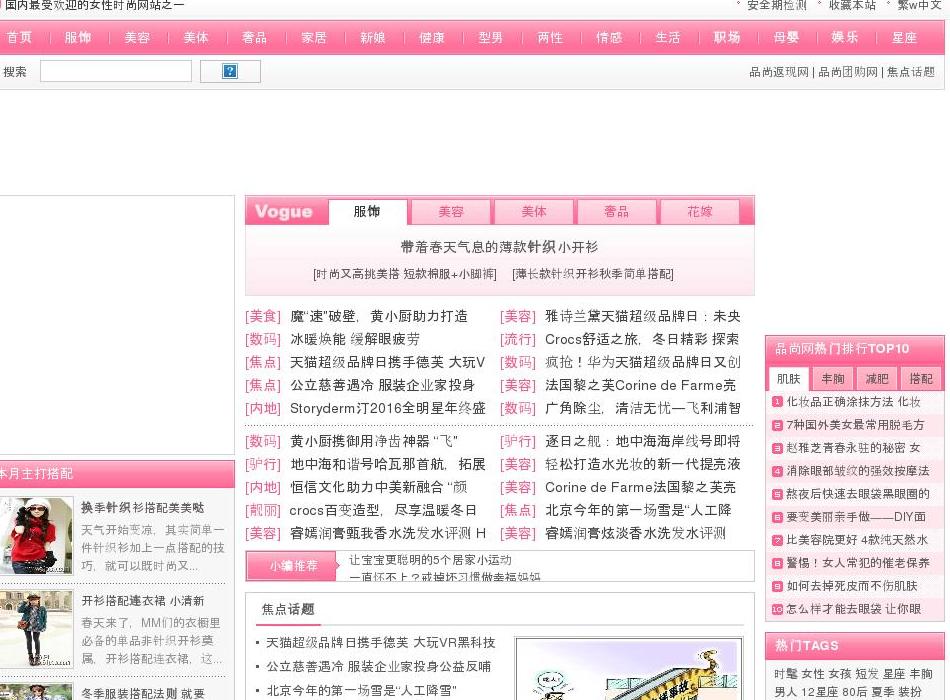Open 品尚团购网 link

click(848, 72)
